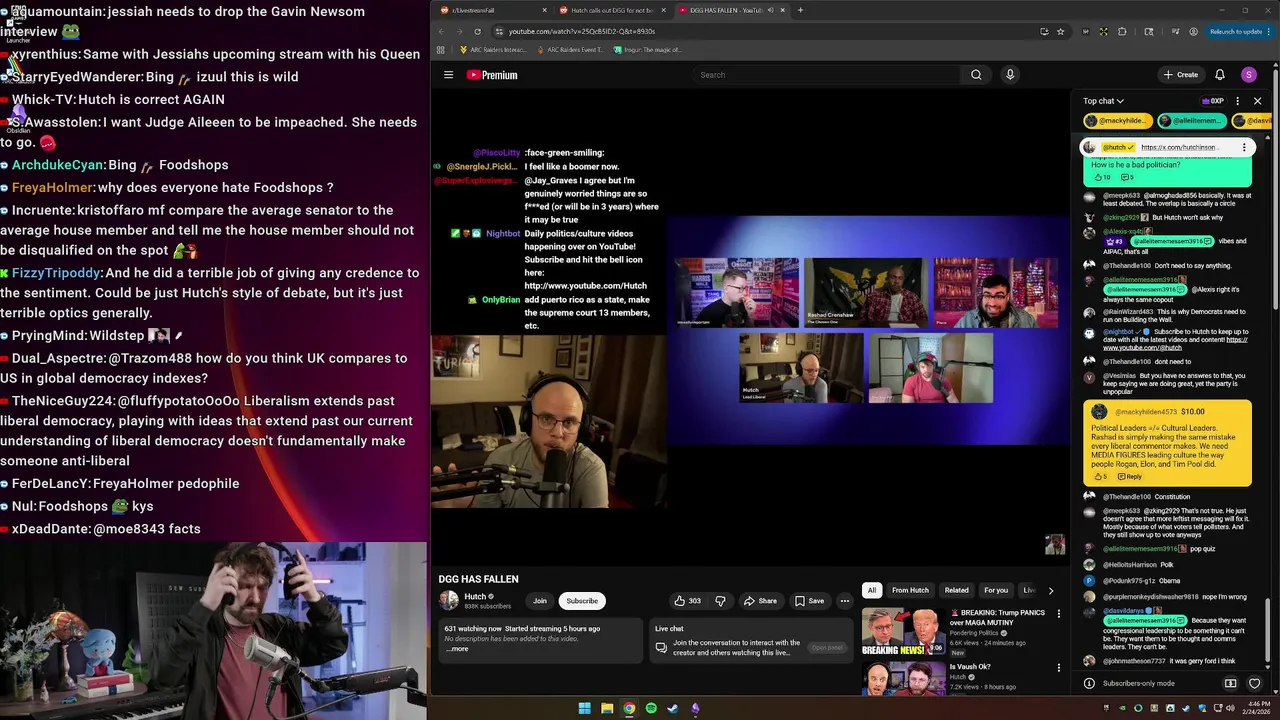This screenshot has height=720, width=1280.
Task: Click the Create button
Action: click(1181, 75)
